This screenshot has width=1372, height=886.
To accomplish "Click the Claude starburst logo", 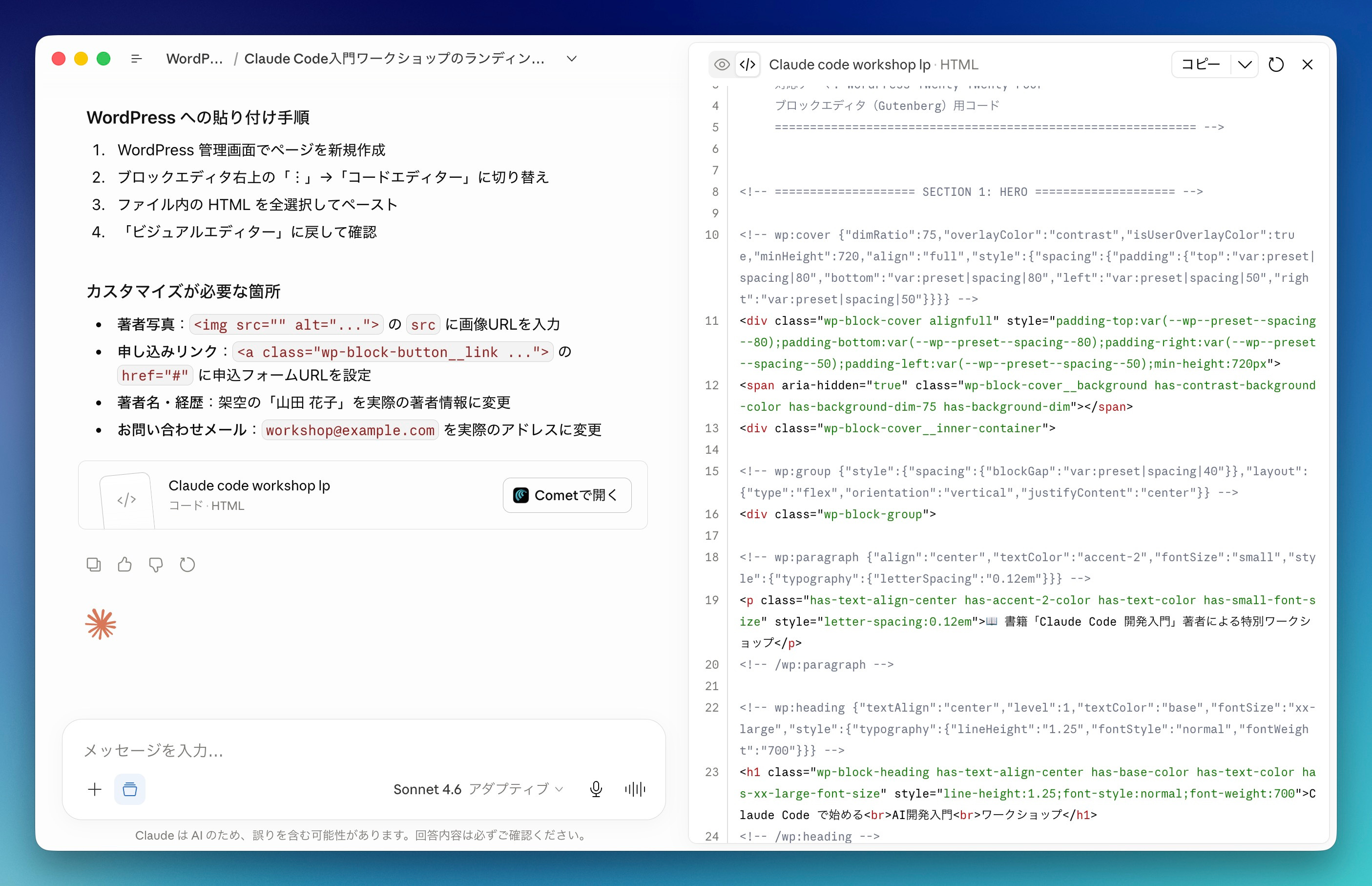I will pos(101,624).
